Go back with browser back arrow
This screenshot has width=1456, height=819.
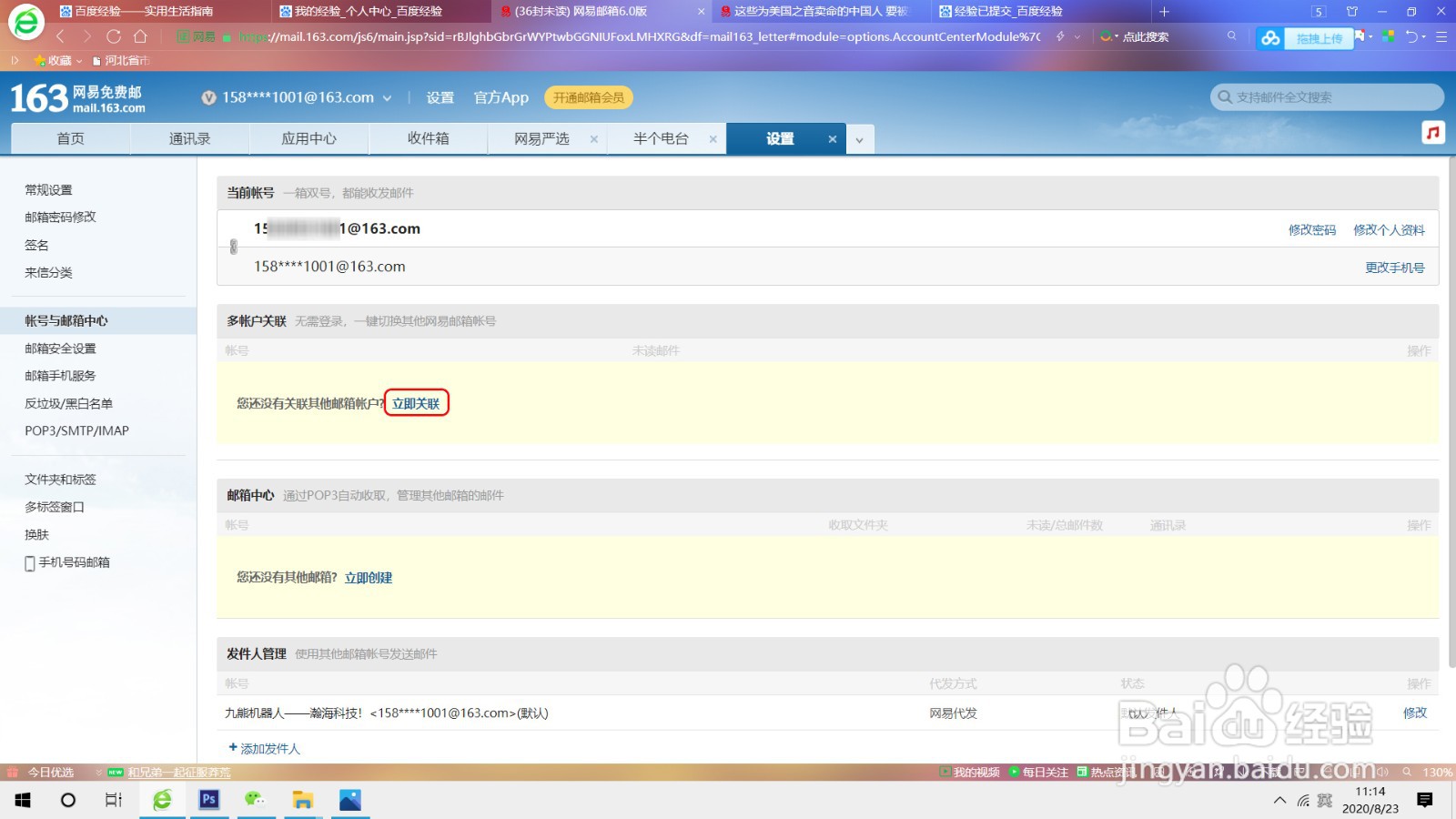[60, 36]
